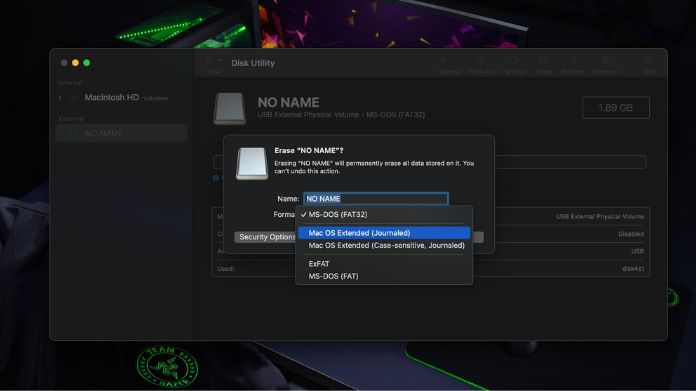Minimize the Disk Utility window with yellow button
The height and width of the screenshot is (391, 696).
pyautogui.click(x=75, y=63)
